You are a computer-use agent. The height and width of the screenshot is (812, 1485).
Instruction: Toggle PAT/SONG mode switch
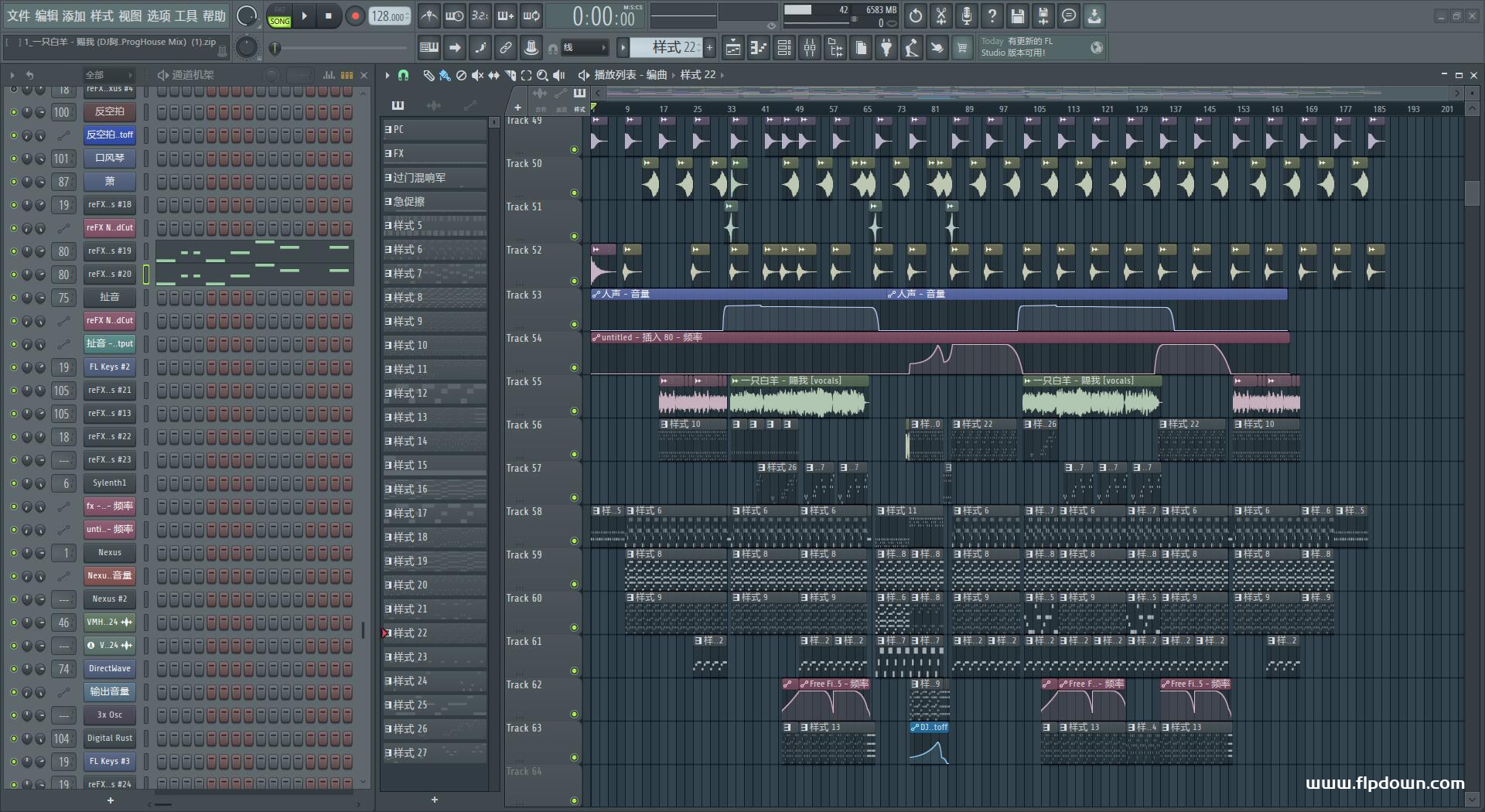click(280, 16)
